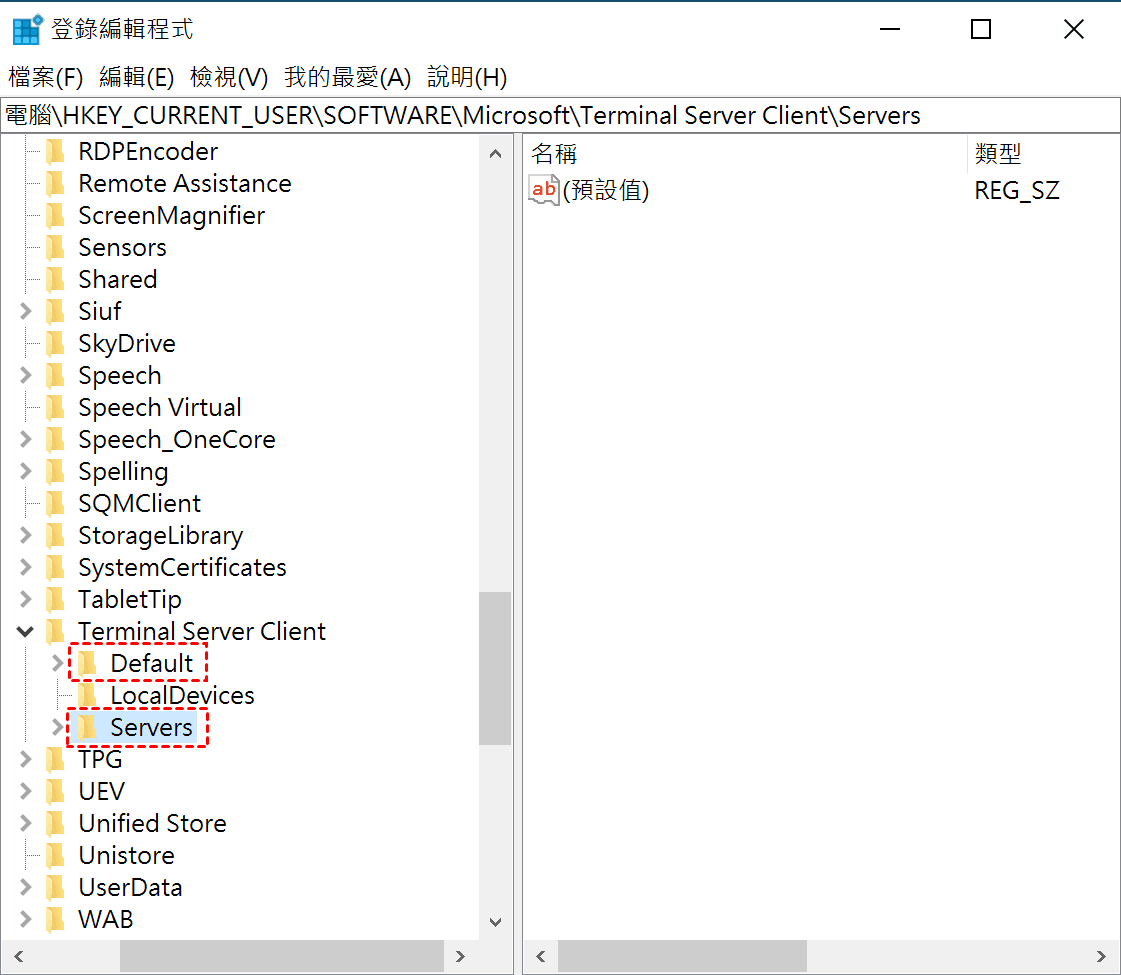Expand the Servers subkey

tap(57, 728)
